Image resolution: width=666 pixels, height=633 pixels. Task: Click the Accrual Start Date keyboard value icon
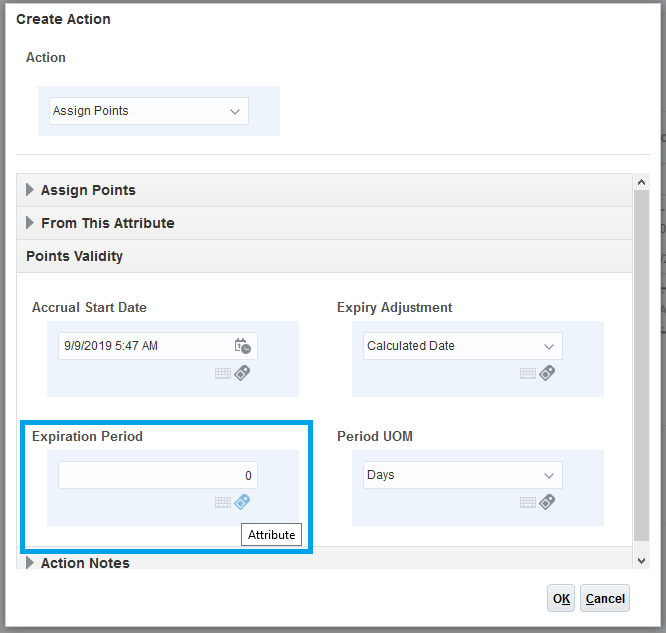point(223,374)
